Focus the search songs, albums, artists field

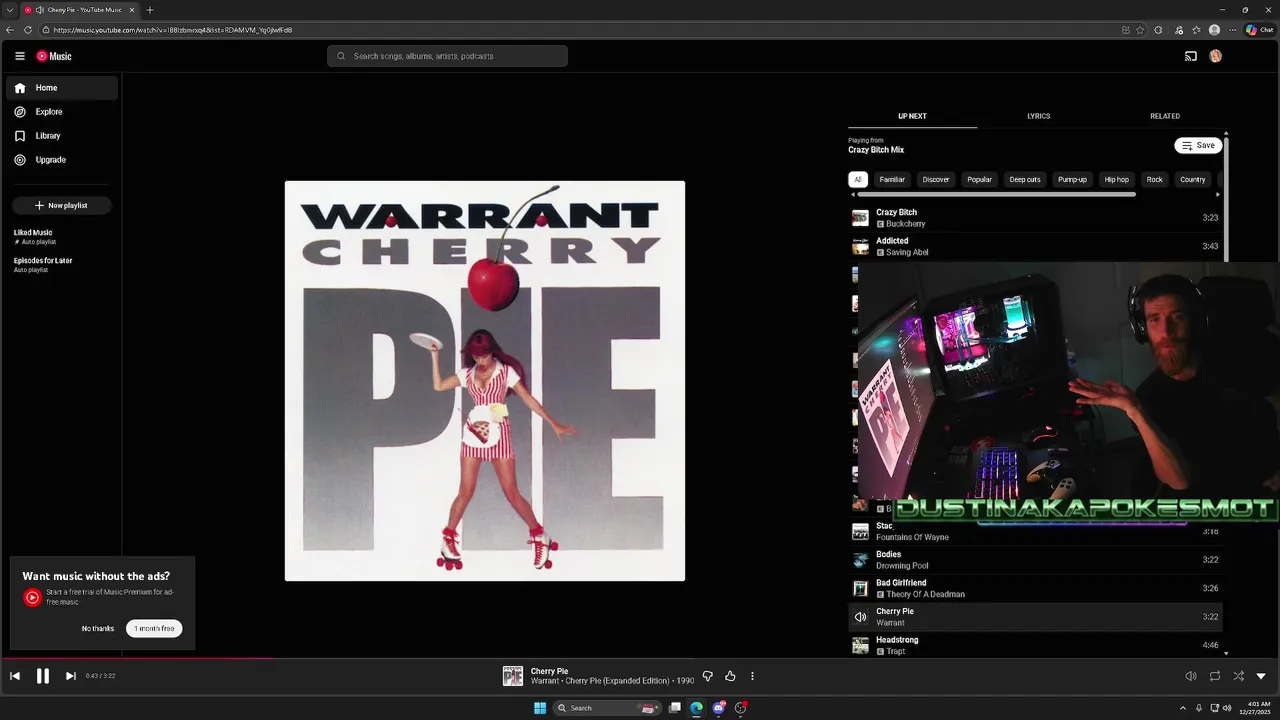point(447,56)
